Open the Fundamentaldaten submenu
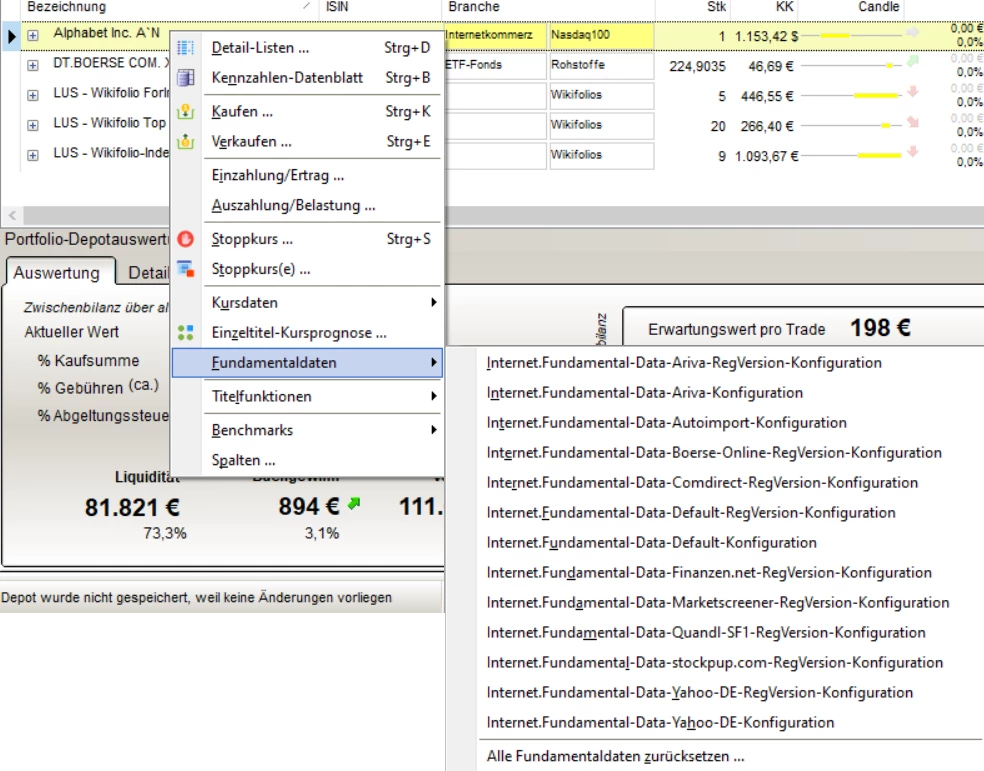The image size is (984, 771). coord(307,363)
